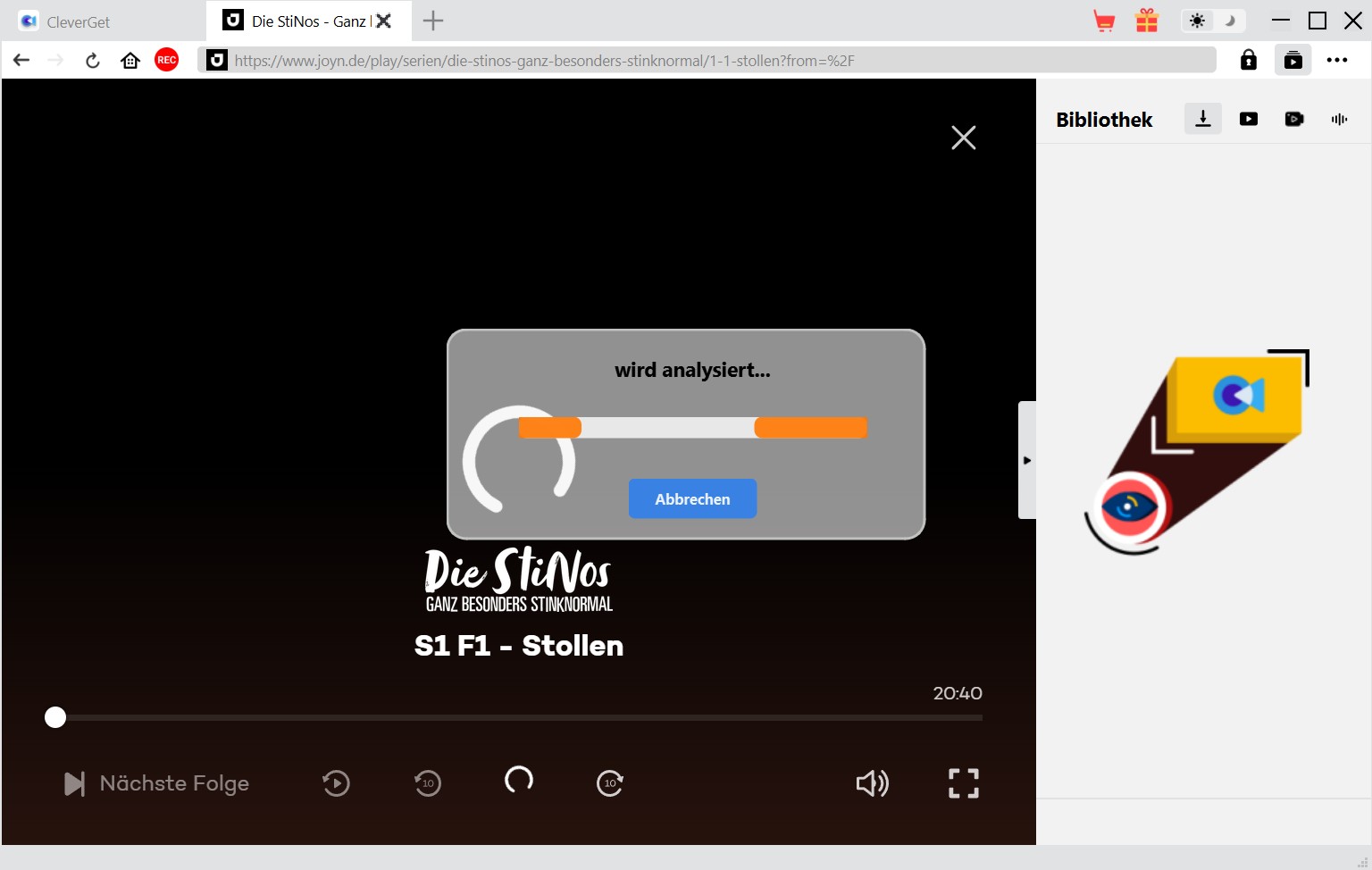The image size is (1372, 870).
Task: Open the gift box offers icon
Action: tap(1147, 21)
